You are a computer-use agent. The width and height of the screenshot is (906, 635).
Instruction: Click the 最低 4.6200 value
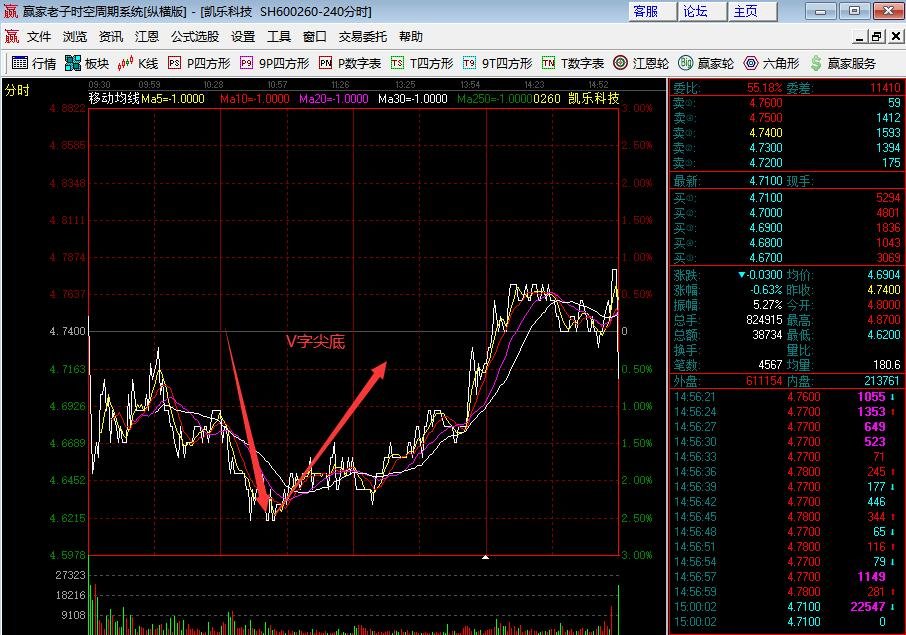883,335
